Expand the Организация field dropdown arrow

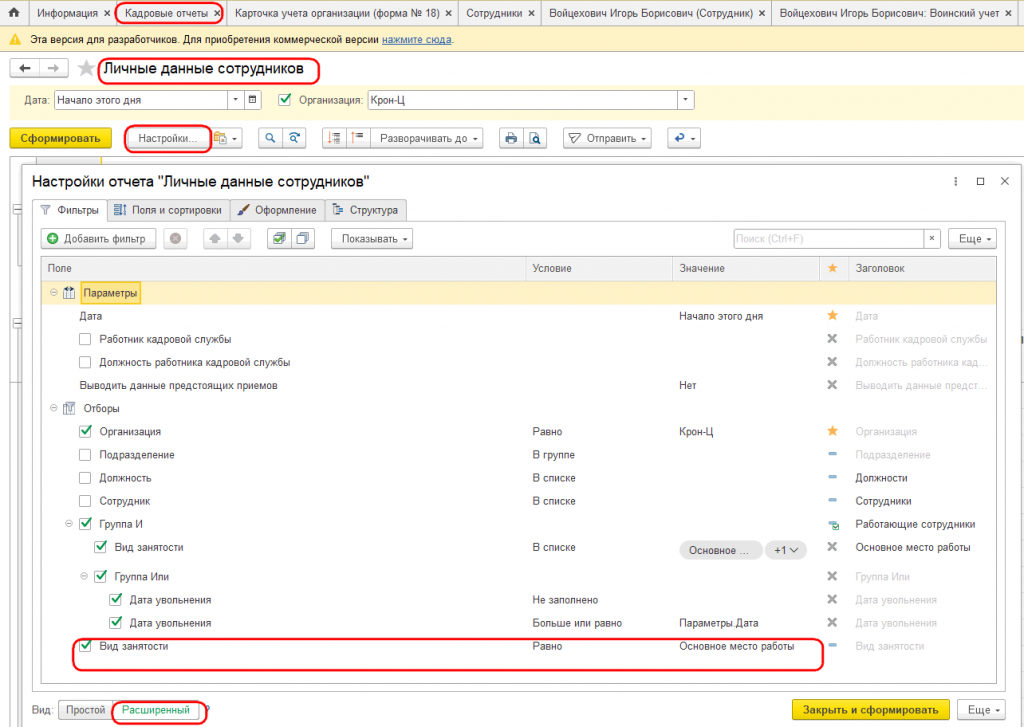point(686,100)
